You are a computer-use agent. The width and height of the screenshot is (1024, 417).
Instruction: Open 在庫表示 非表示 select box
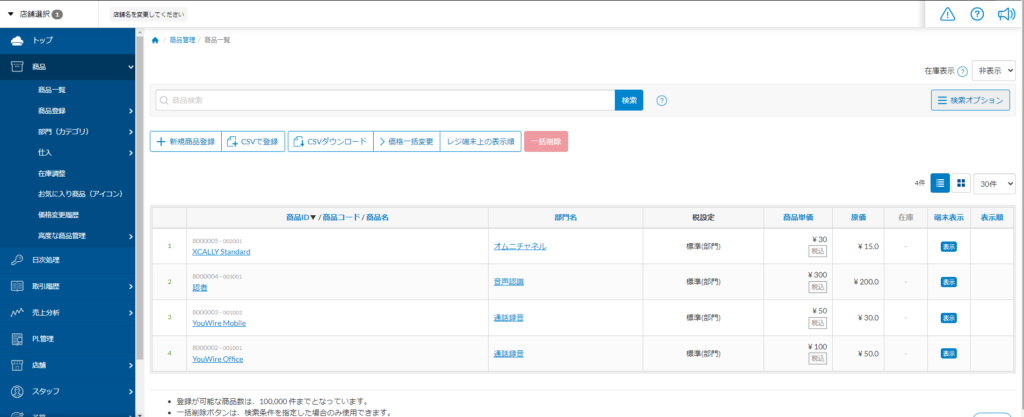point(994,70)
